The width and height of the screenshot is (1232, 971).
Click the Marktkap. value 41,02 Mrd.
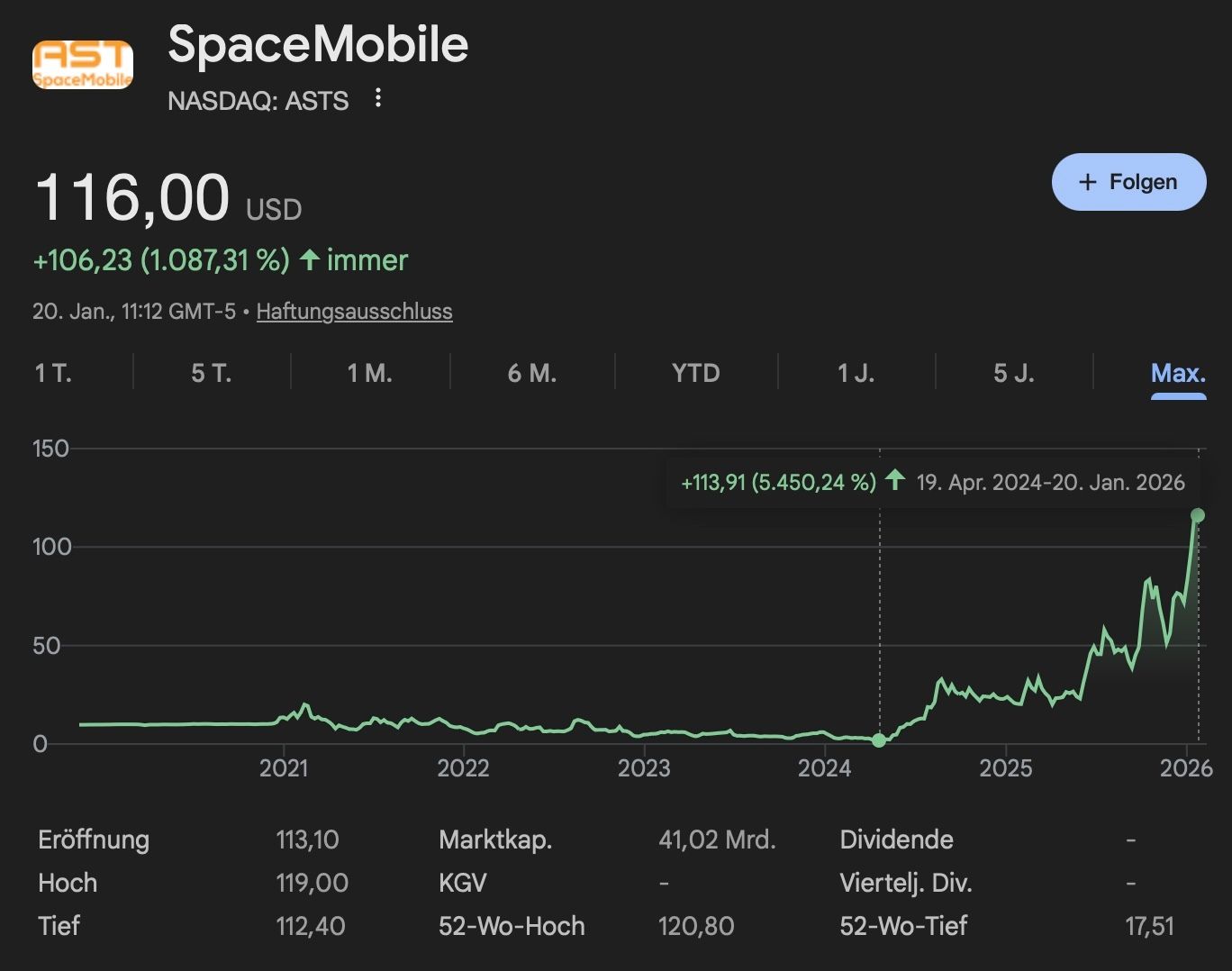click(x=717, y=839)
